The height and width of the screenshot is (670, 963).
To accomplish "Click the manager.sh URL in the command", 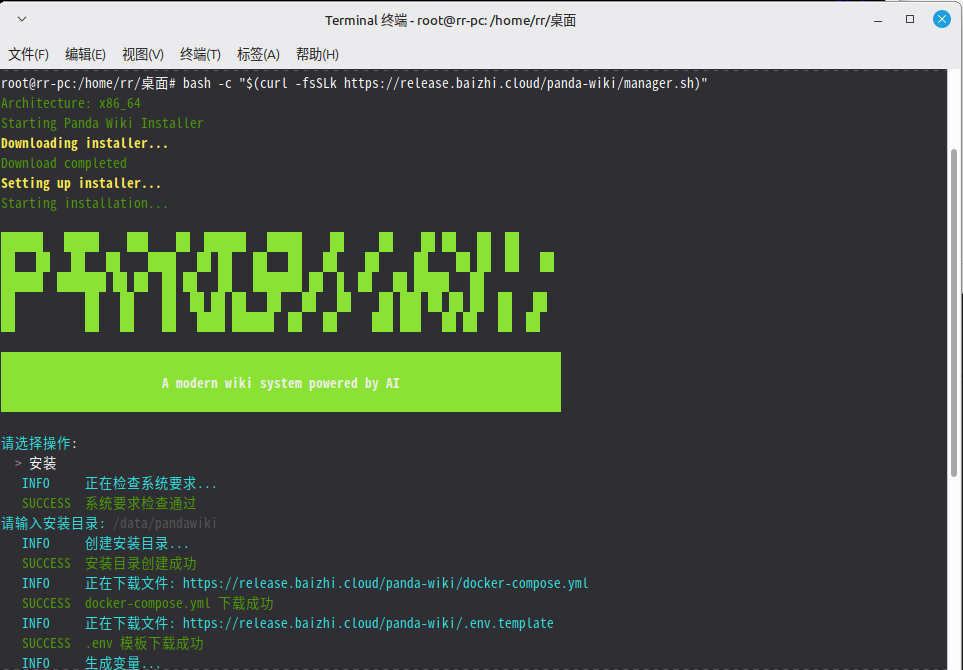I will coord(521,84).
